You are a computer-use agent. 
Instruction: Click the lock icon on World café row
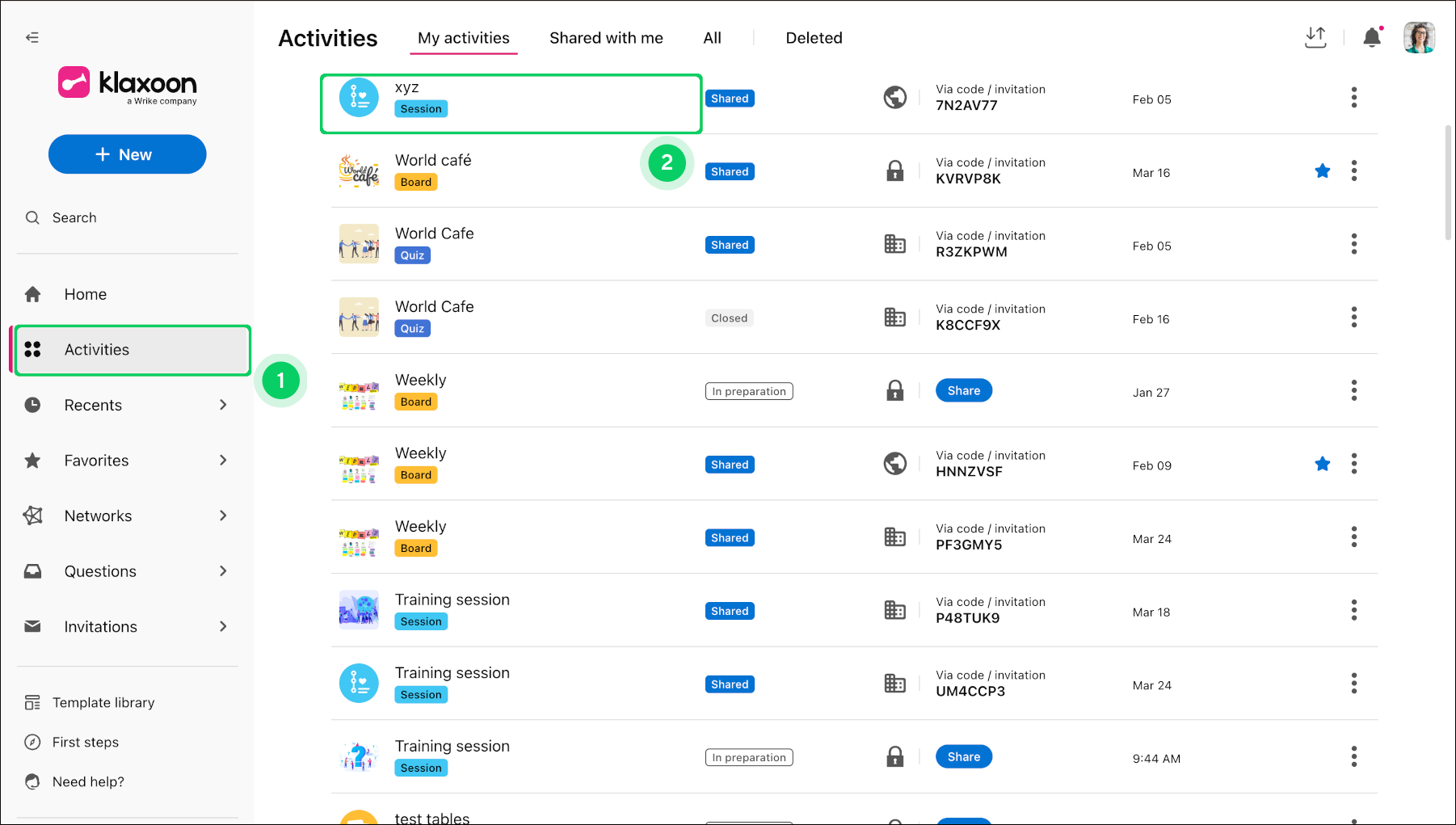894,170
